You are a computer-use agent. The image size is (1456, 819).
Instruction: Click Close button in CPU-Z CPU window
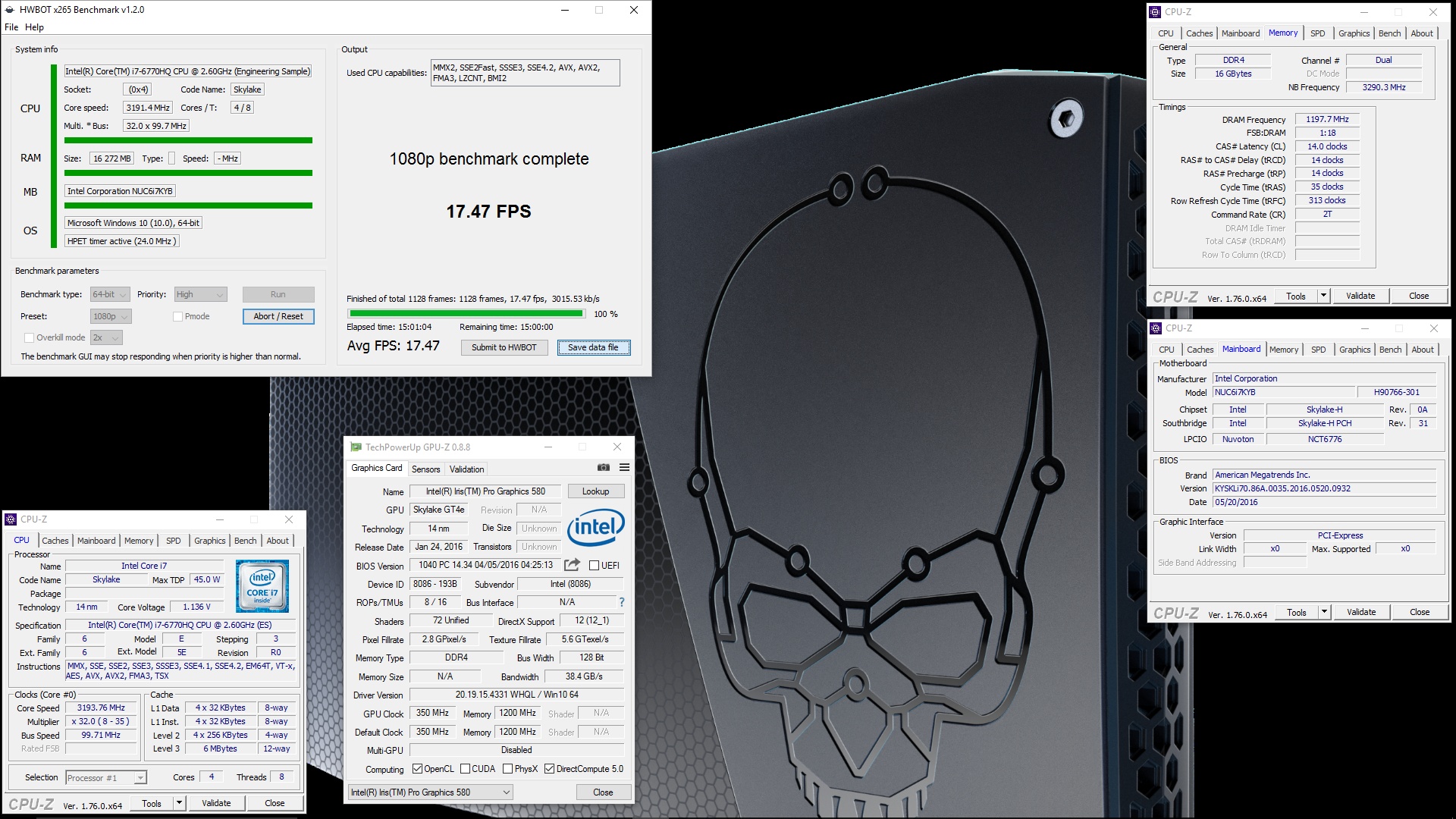pyautogui.click(x=275, y=803)
